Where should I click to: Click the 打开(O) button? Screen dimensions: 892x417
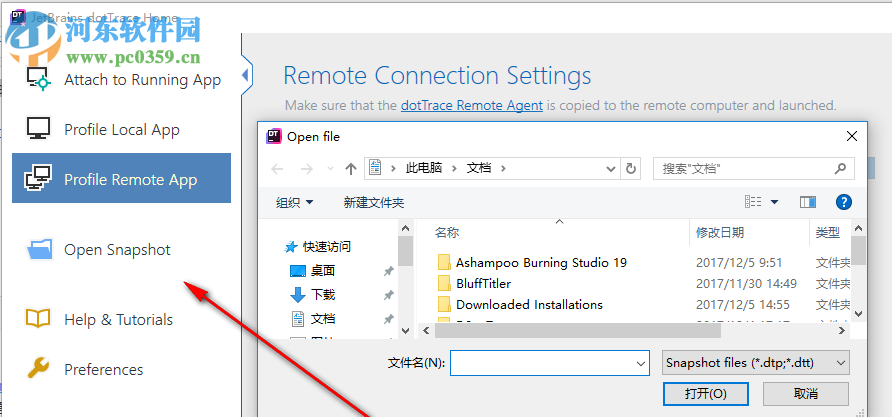click(705, 393)
